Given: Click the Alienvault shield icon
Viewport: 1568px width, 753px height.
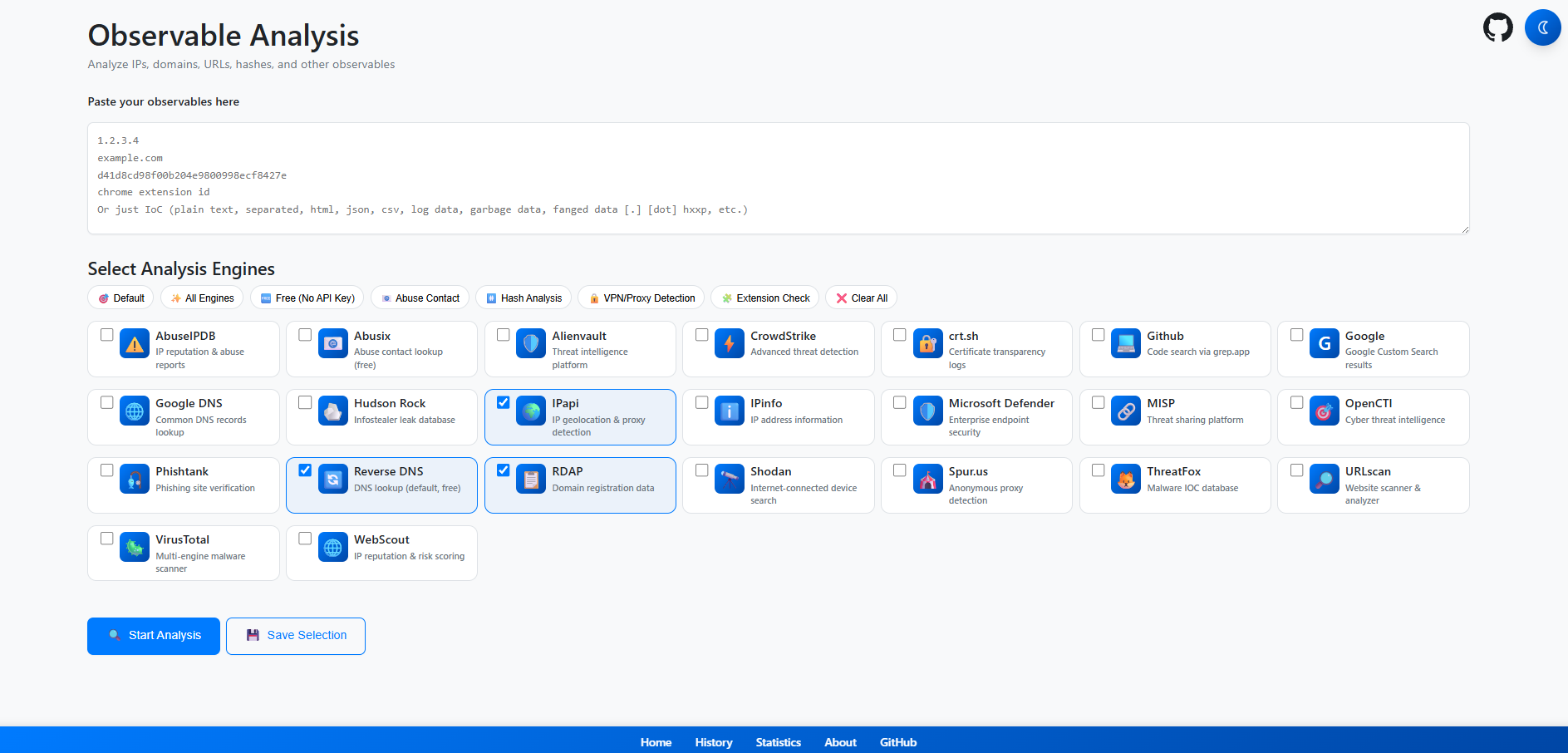Looking at the screenshot, I should tap(531, 342).
